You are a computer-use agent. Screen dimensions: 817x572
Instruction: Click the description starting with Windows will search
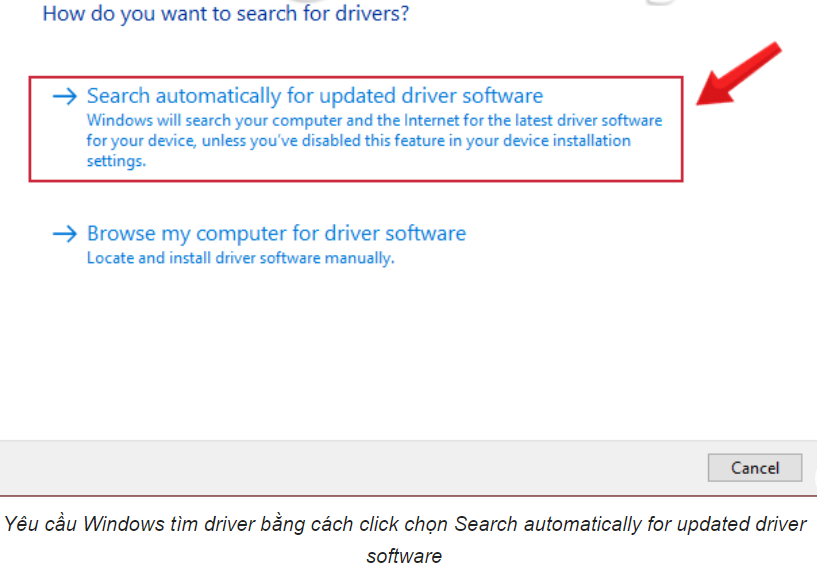click(x=374, y=121)
